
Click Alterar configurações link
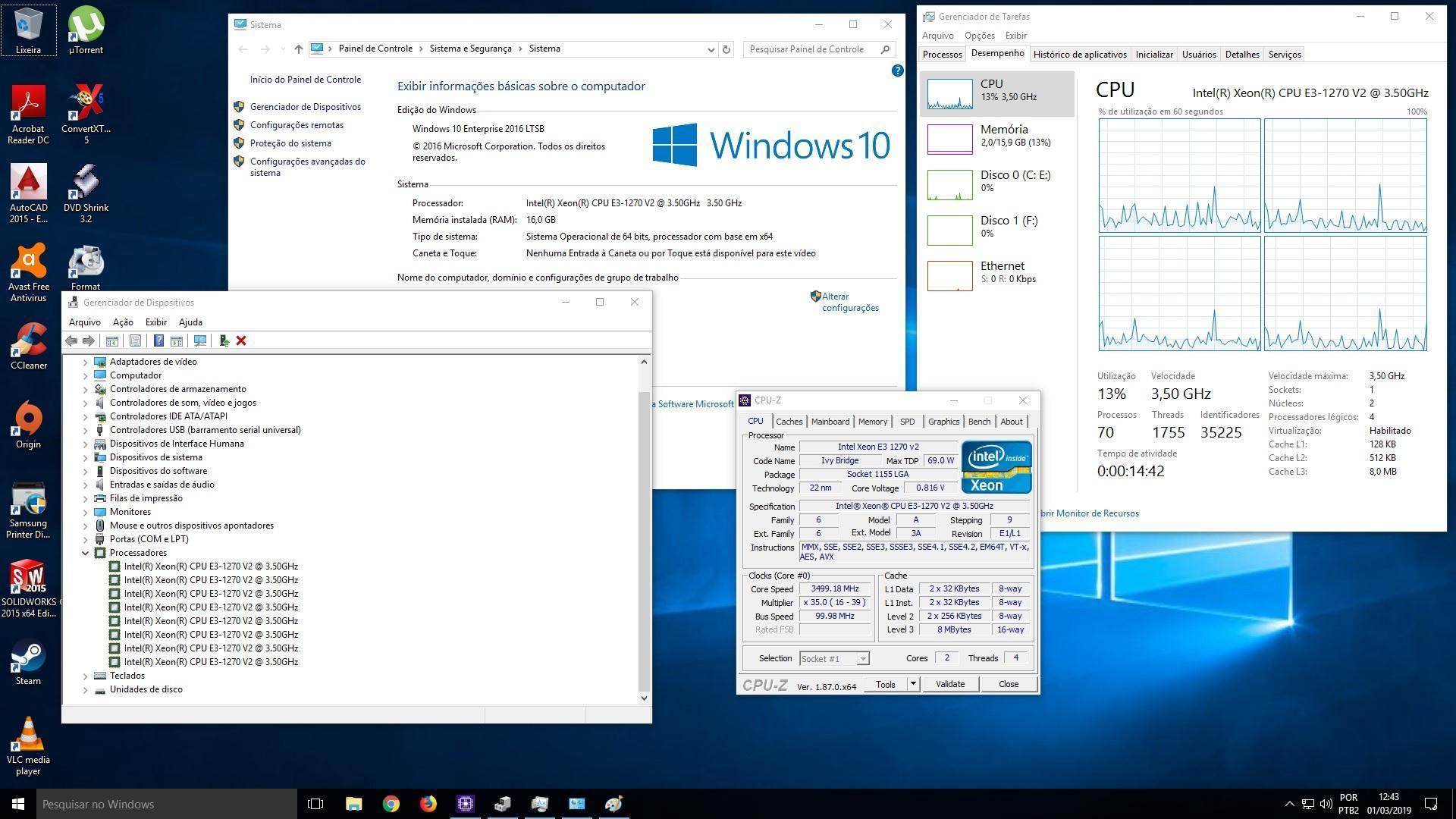[x=850, y=303]
